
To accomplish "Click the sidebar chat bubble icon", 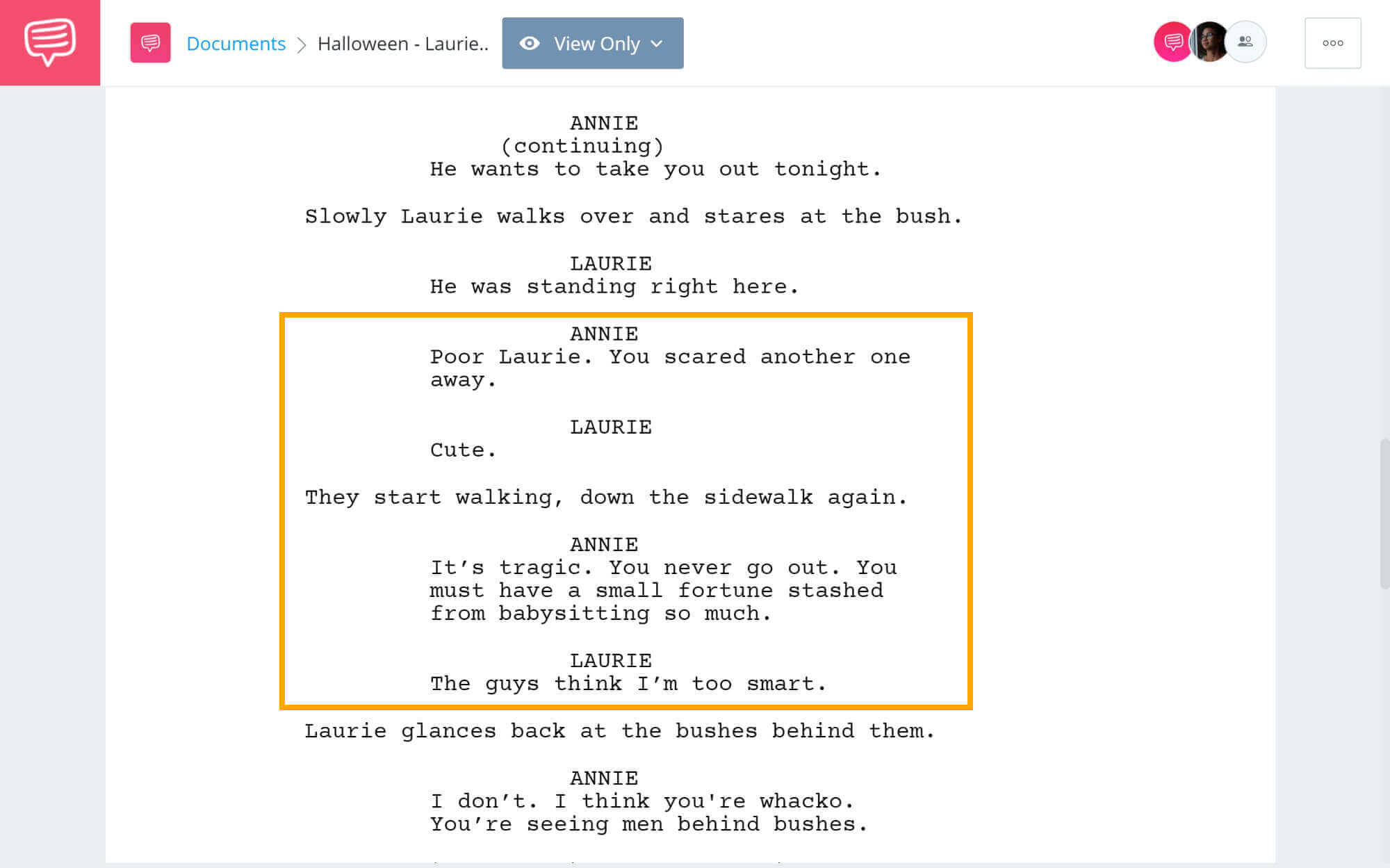I will (x=51, y=42).
